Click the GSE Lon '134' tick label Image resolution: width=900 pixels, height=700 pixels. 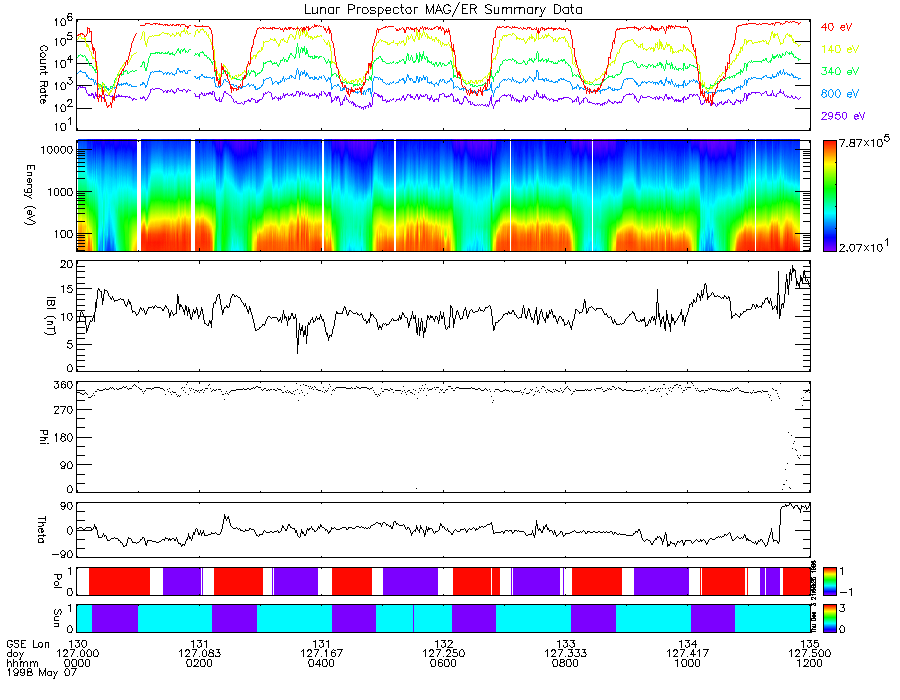click(688, 644)
